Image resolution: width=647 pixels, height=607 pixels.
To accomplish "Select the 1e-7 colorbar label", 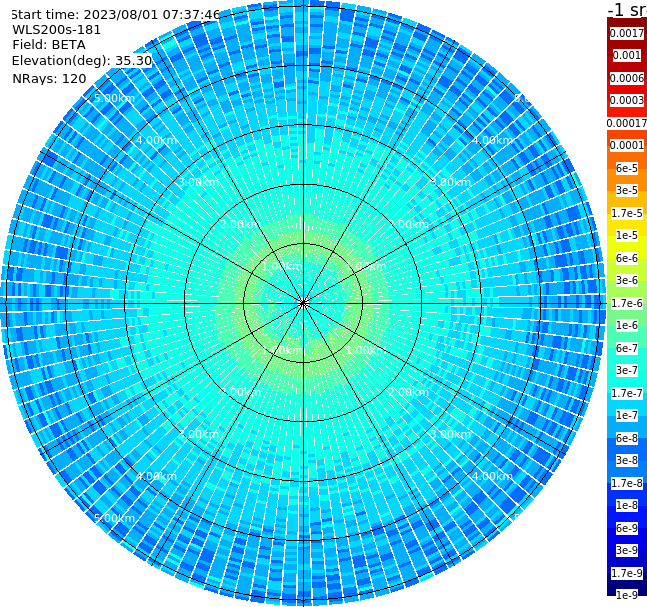I will click(x=627, y=415).
